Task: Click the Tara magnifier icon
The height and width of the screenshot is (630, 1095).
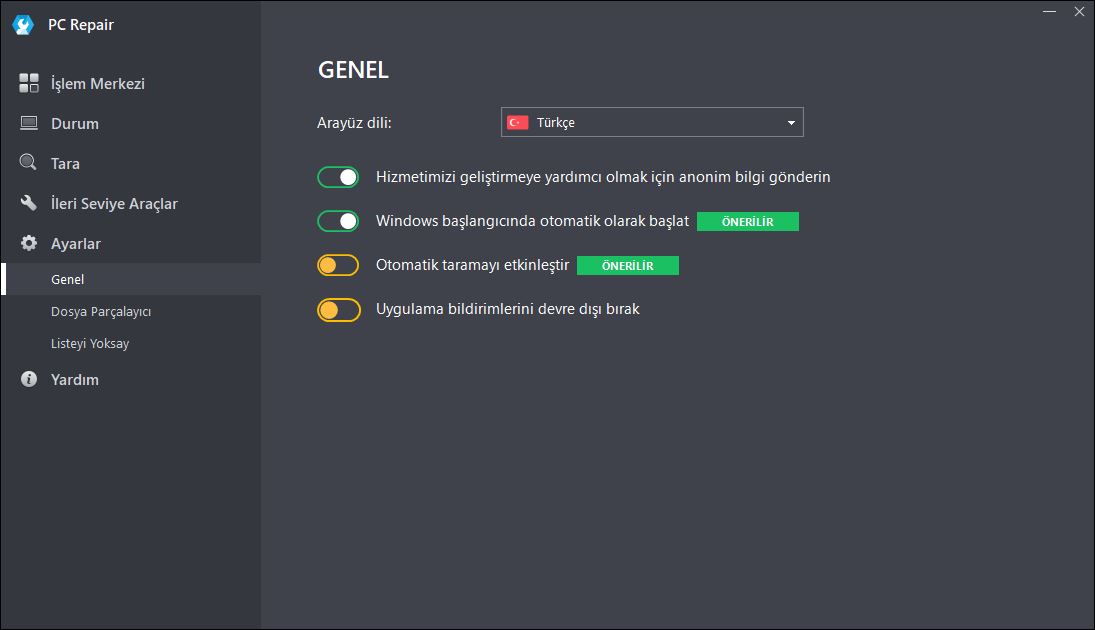Action: (28, 163)
